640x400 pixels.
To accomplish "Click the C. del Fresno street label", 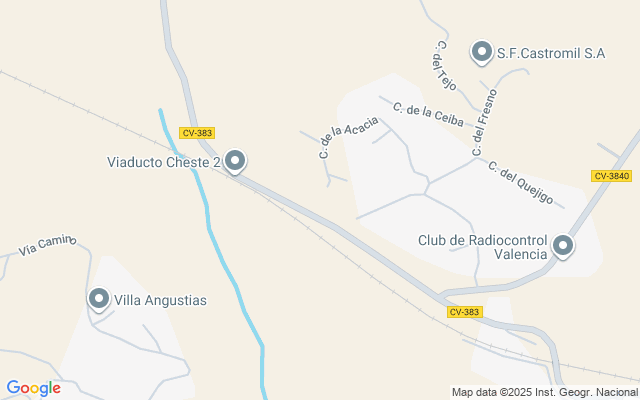I will [x=484, y=122].
